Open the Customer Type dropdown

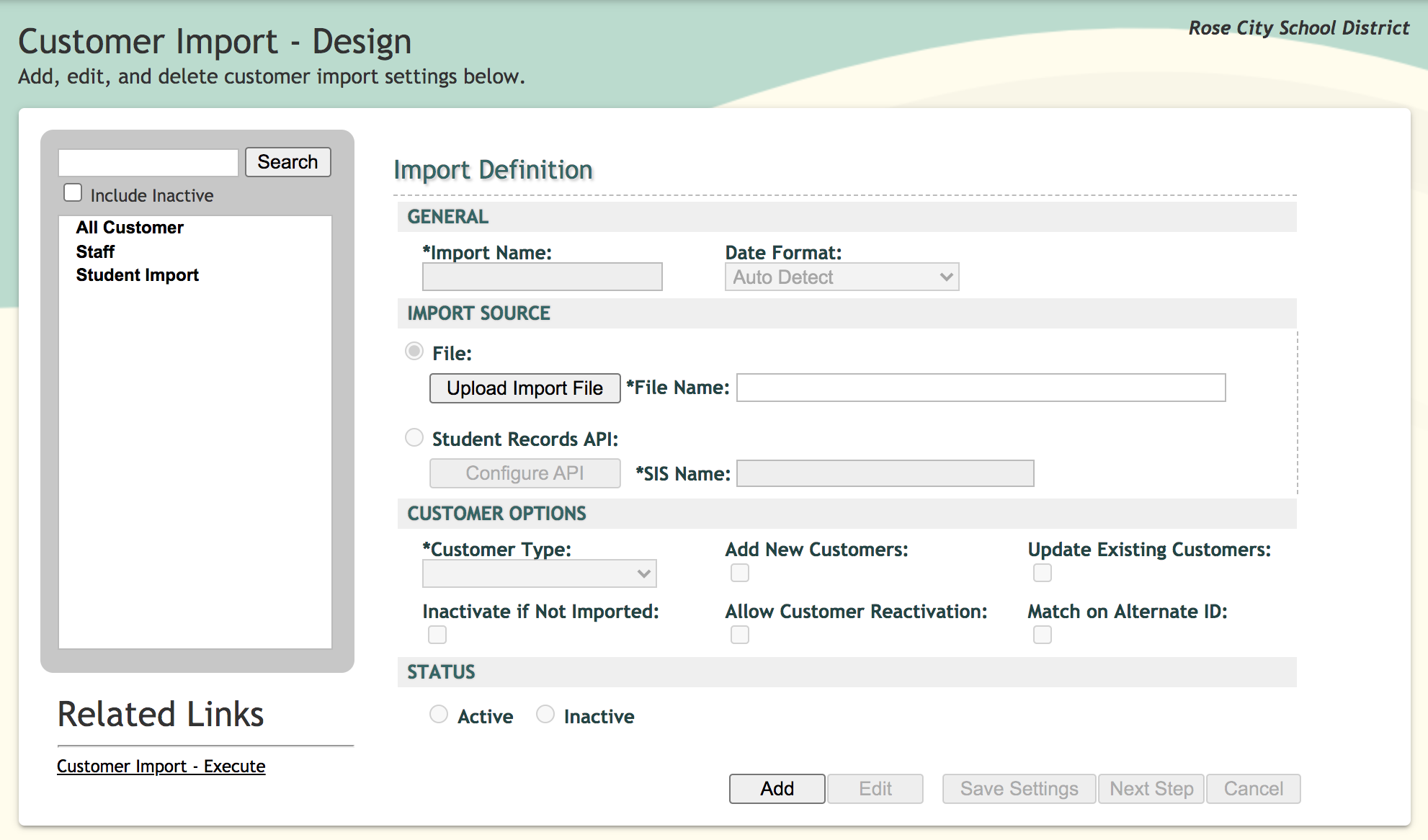click(539, 573)
